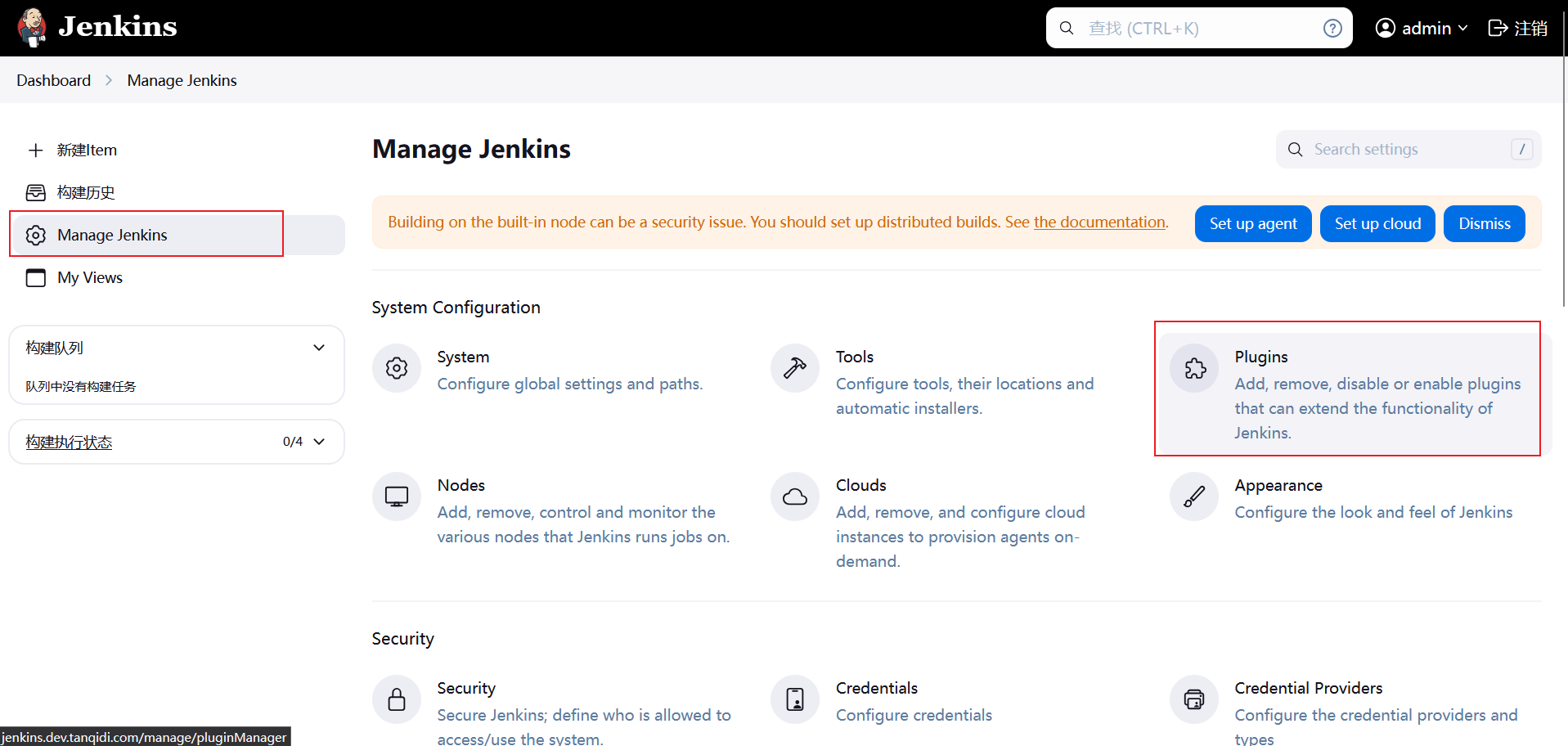Screen dimensions: 1568x746
Task: Click the search magnifier icon in header
Action: 1067,29
